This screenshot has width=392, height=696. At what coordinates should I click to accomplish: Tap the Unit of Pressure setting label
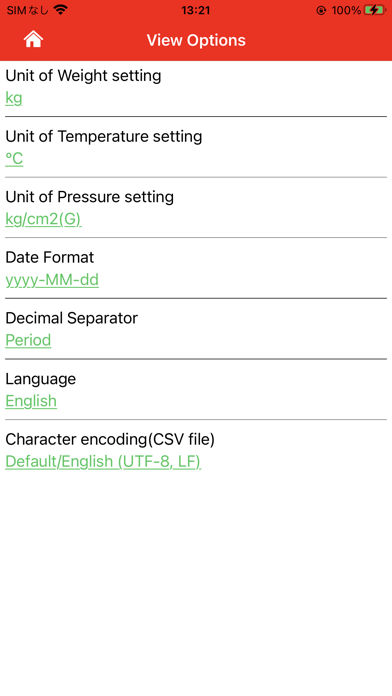89,197
